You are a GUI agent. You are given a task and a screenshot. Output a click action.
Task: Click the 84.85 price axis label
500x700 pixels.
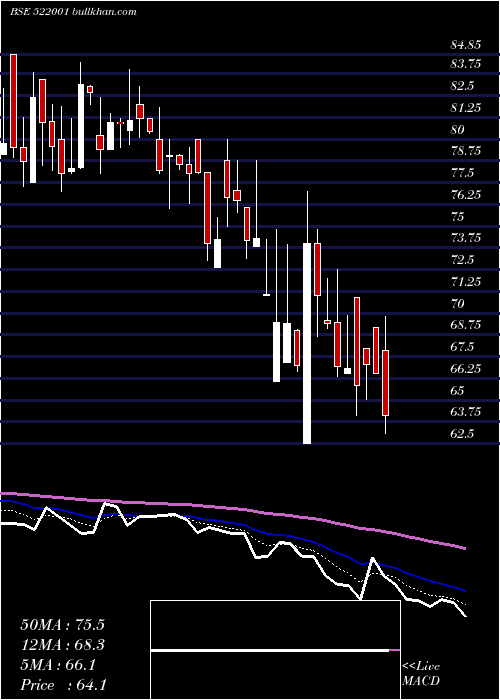click(466, 45)
